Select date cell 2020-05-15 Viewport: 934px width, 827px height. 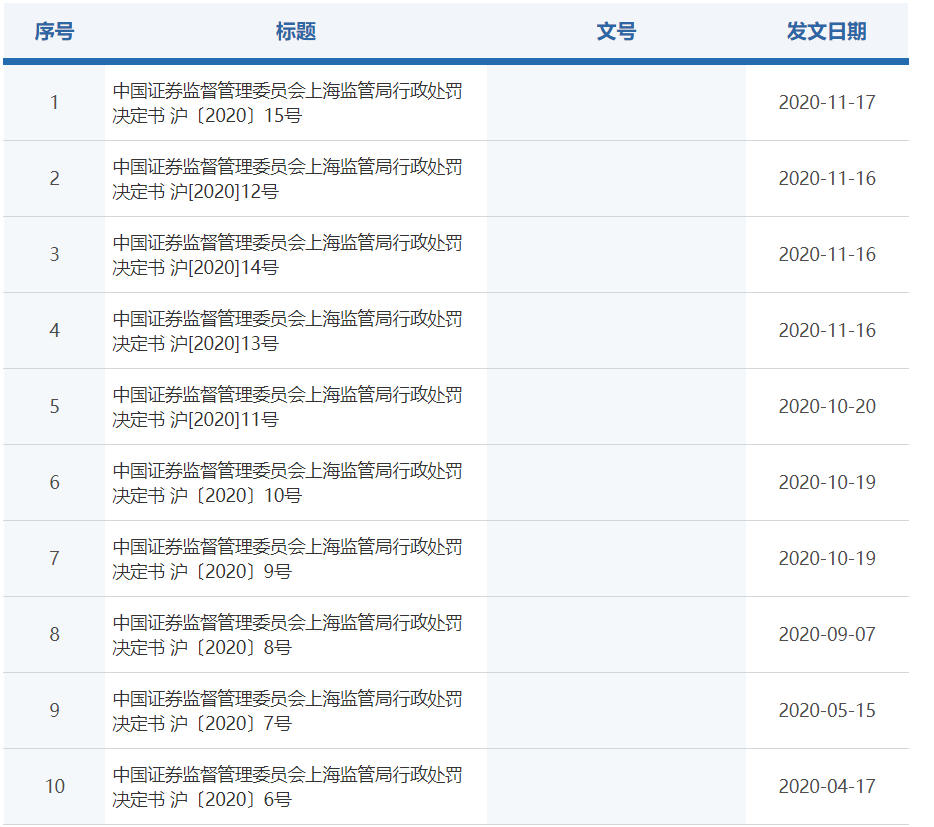(x=827, y=710)
